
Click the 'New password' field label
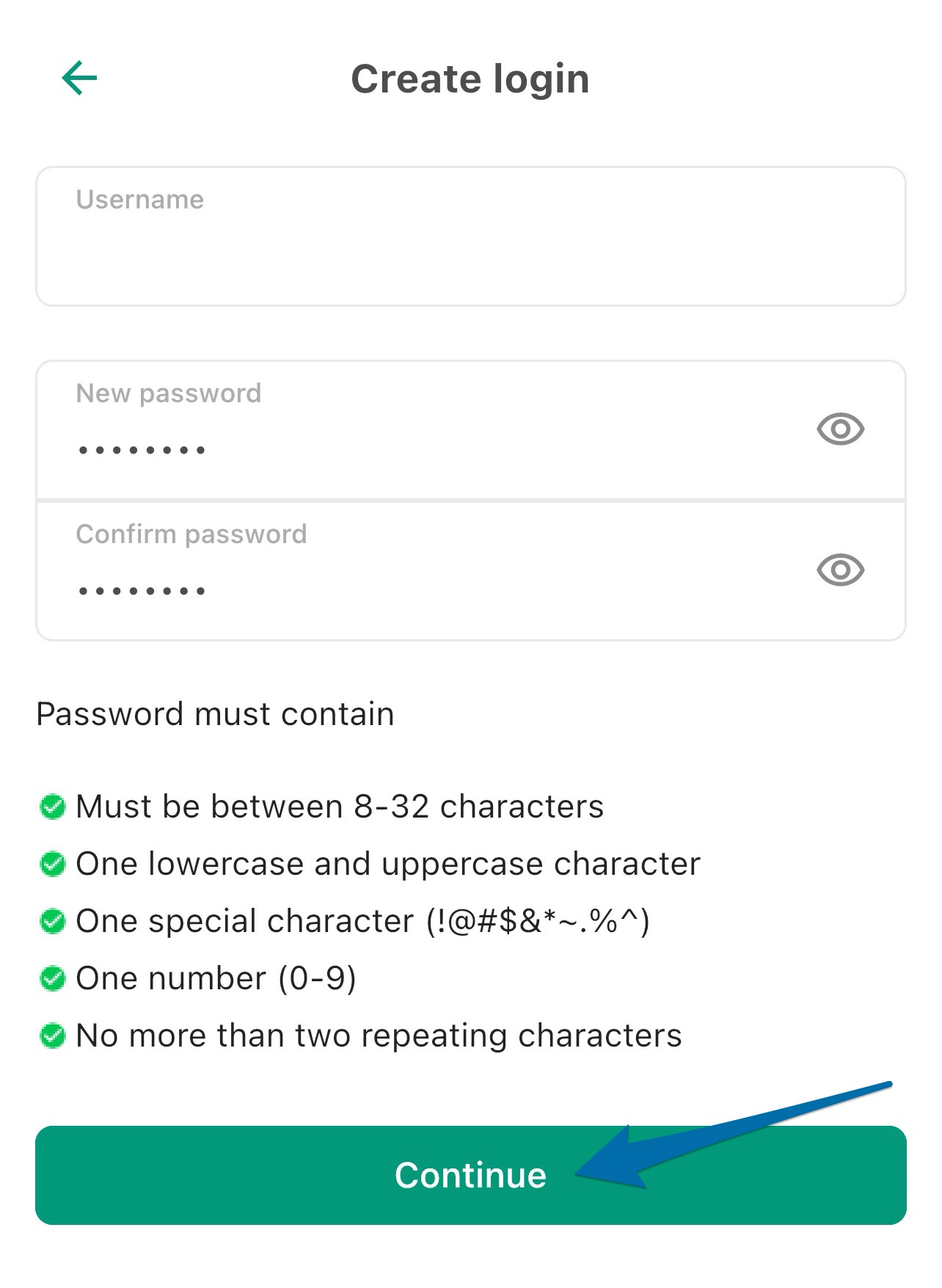pyautogui.click(x=169, y=393)
